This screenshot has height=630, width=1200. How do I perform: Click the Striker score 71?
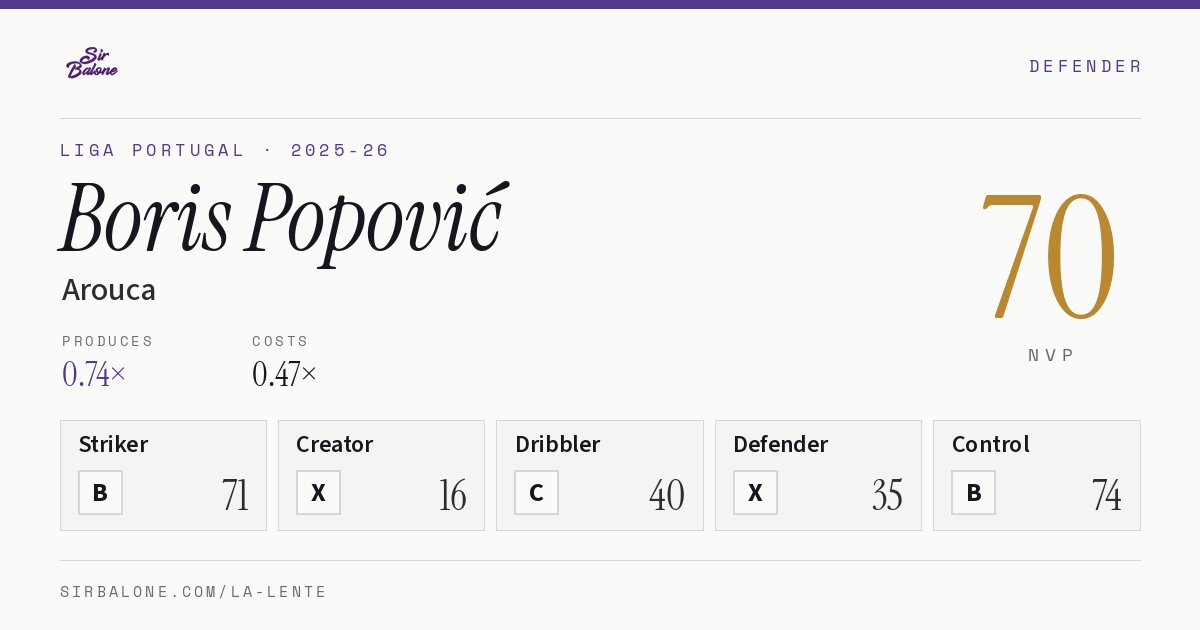[236, 495]
